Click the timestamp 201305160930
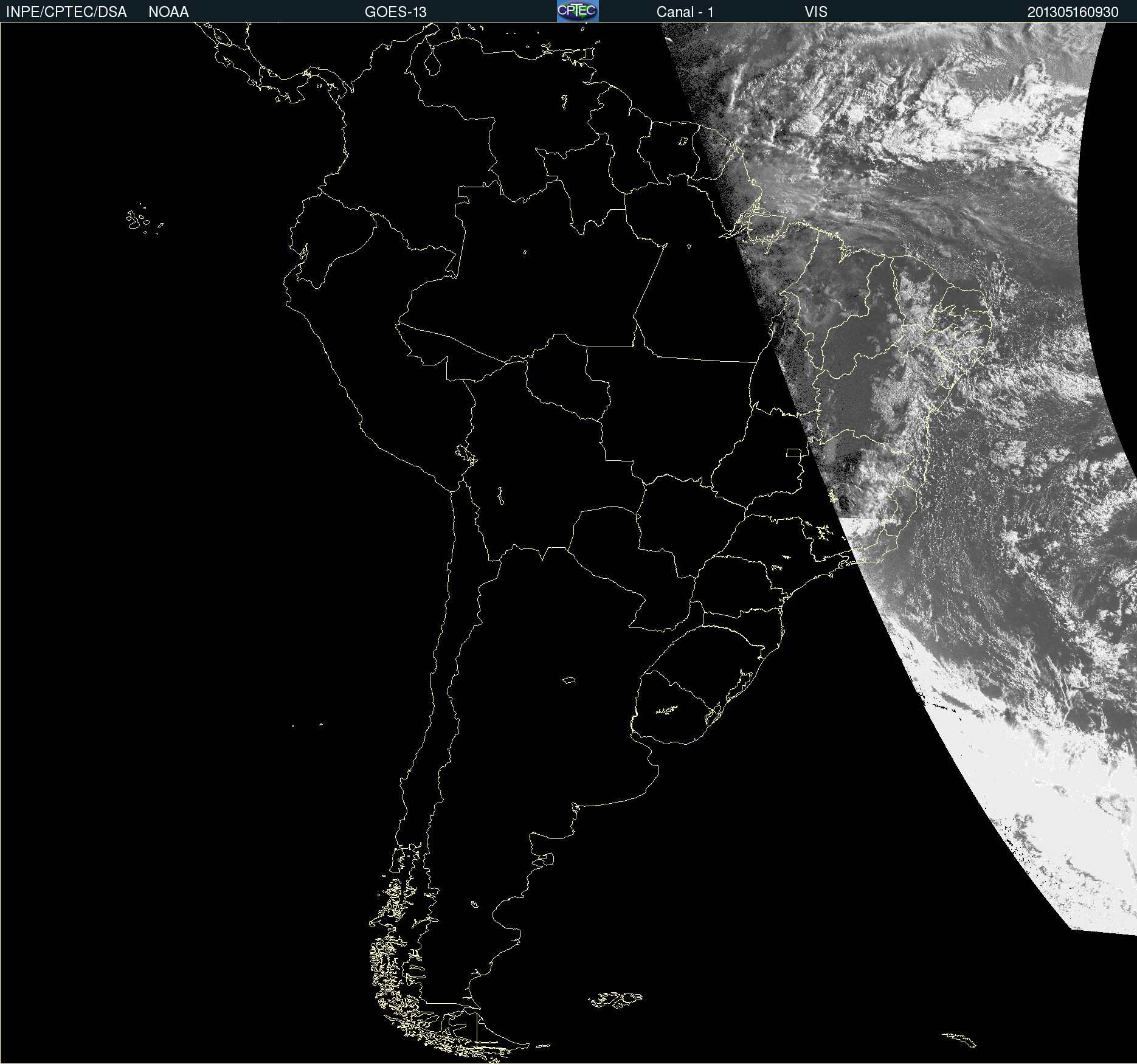The width and height of the screenshot is (1137, 1064). point(1073,12)
